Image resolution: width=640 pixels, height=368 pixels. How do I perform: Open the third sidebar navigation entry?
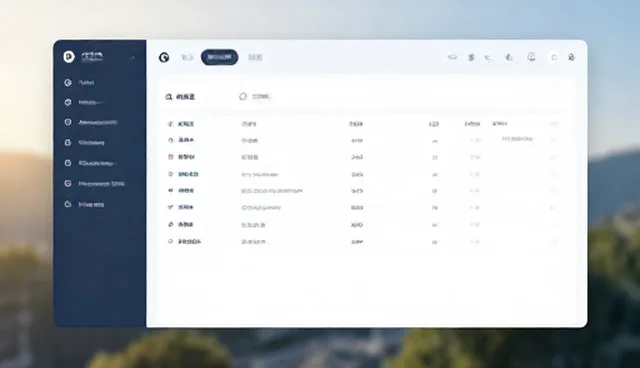click(x=91, y=122)
